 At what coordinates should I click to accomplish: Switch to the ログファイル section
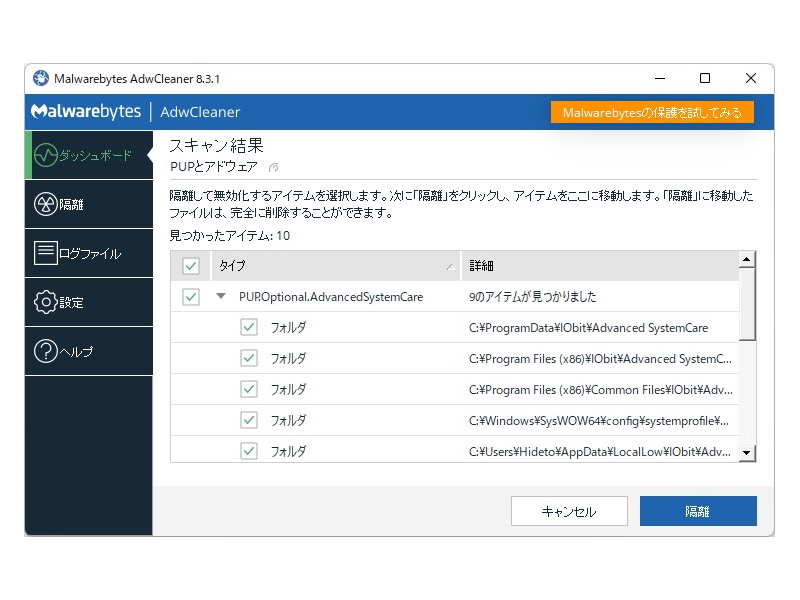coord(90,252)
